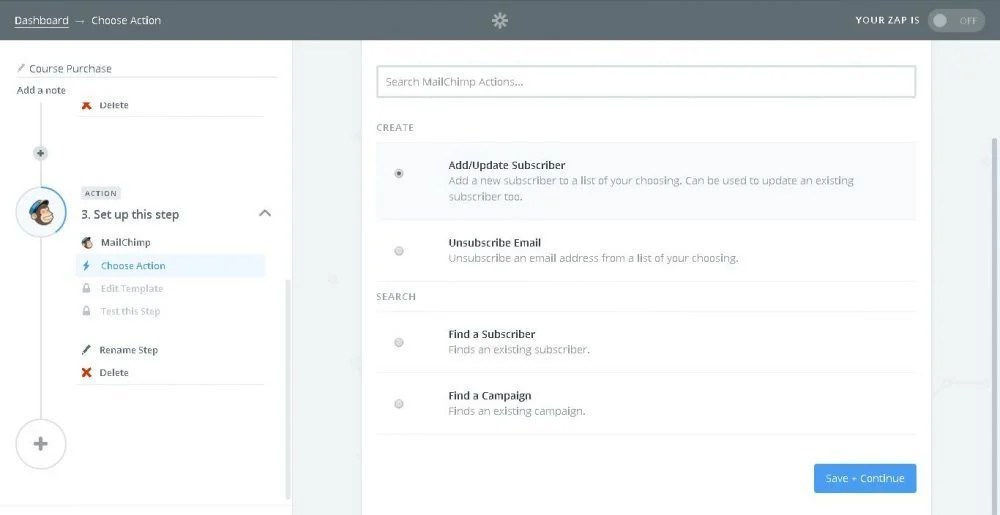Select the Unsubscribe Email radio option

click(x=399, y=251)
